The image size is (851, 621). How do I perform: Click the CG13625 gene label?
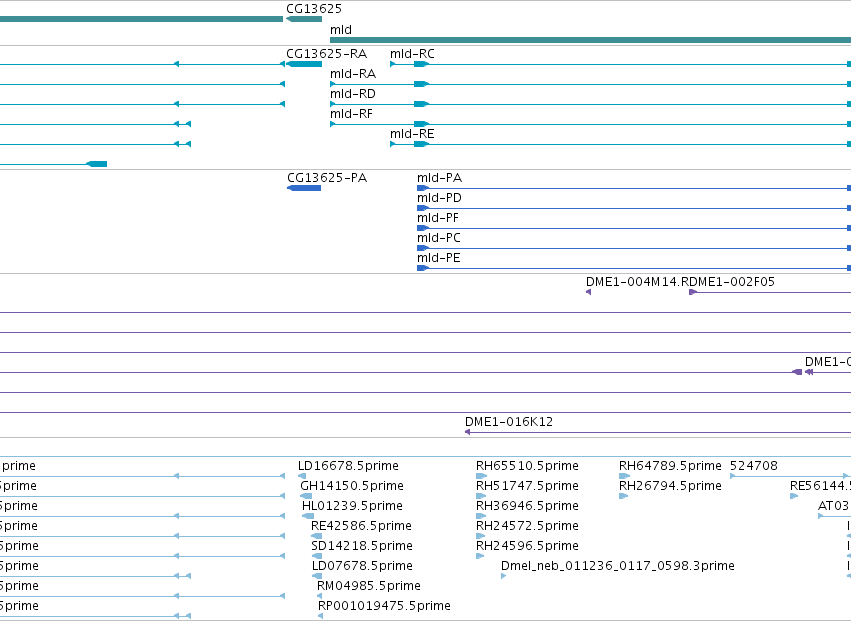314,9
